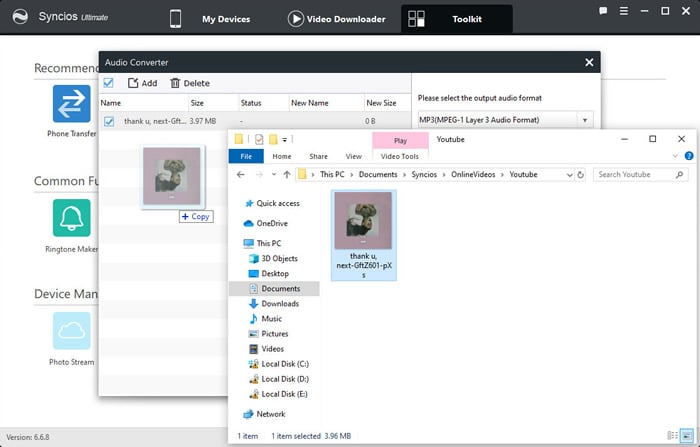The width and height of the screenshot is (700, 447).
Task: Toggle the select-all checkbox in Audio Converter
Action: pos(108,83)
